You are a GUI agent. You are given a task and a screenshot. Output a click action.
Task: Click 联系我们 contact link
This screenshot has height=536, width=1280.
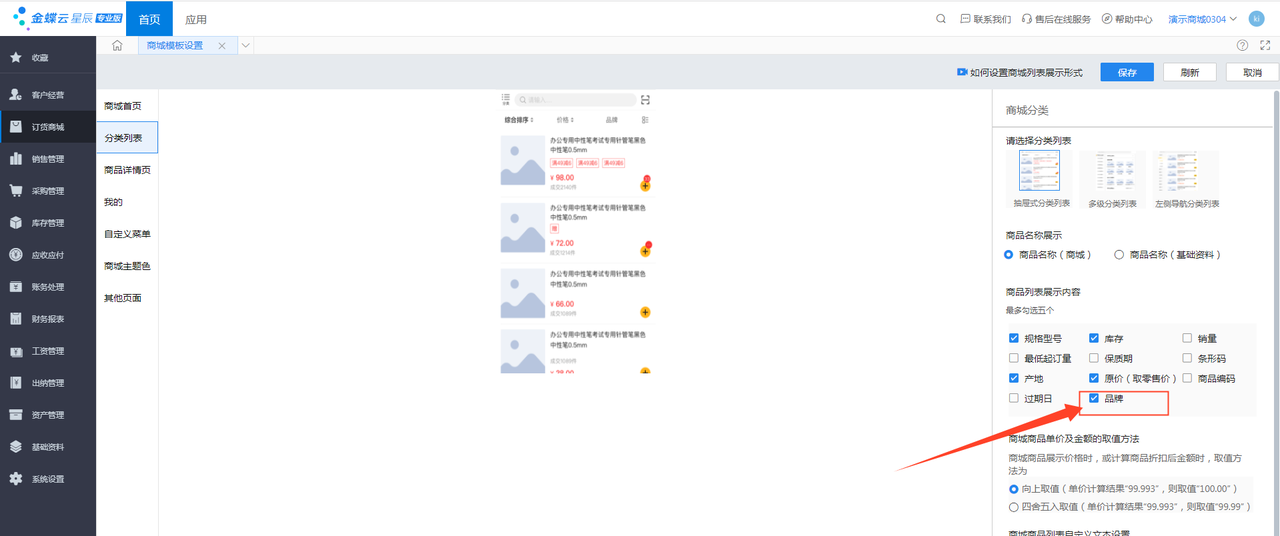pyautogui.click(x=985, y=19)
